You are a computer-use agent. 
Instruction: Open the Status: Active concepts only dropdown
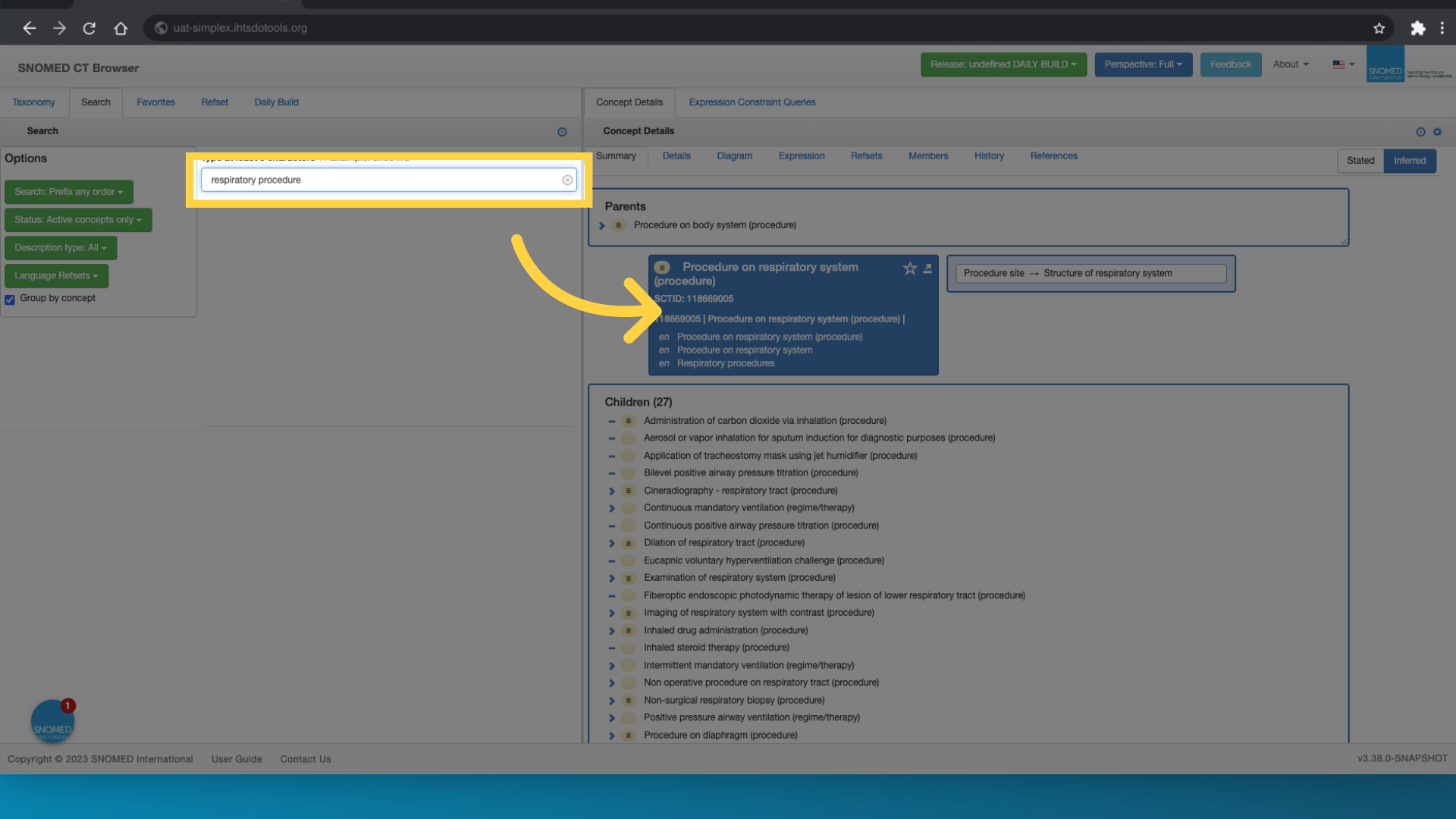(x=78, y=220)
